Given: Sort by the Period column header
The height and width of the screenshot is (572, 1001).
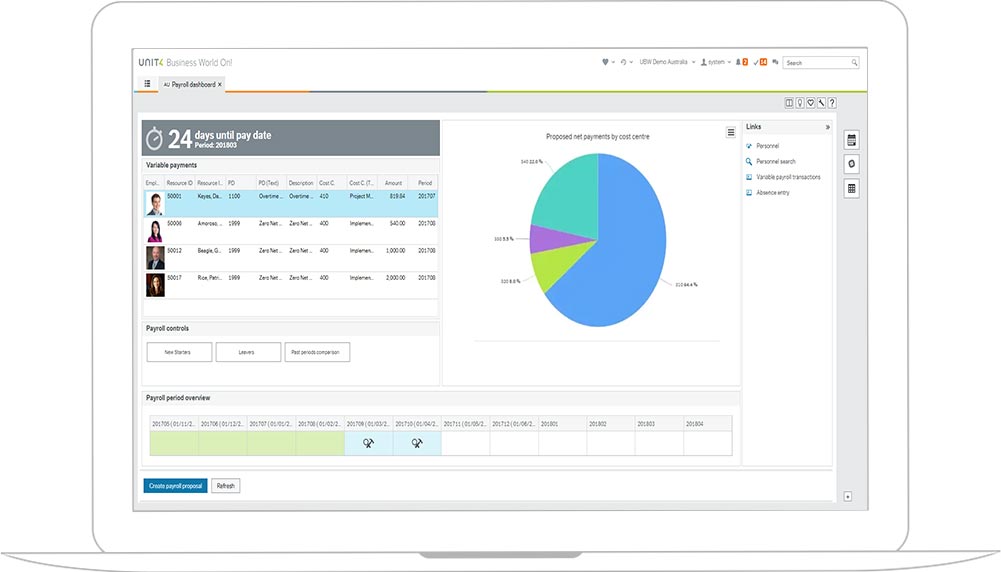Looking at the screenshot, I should pos(425,183).
